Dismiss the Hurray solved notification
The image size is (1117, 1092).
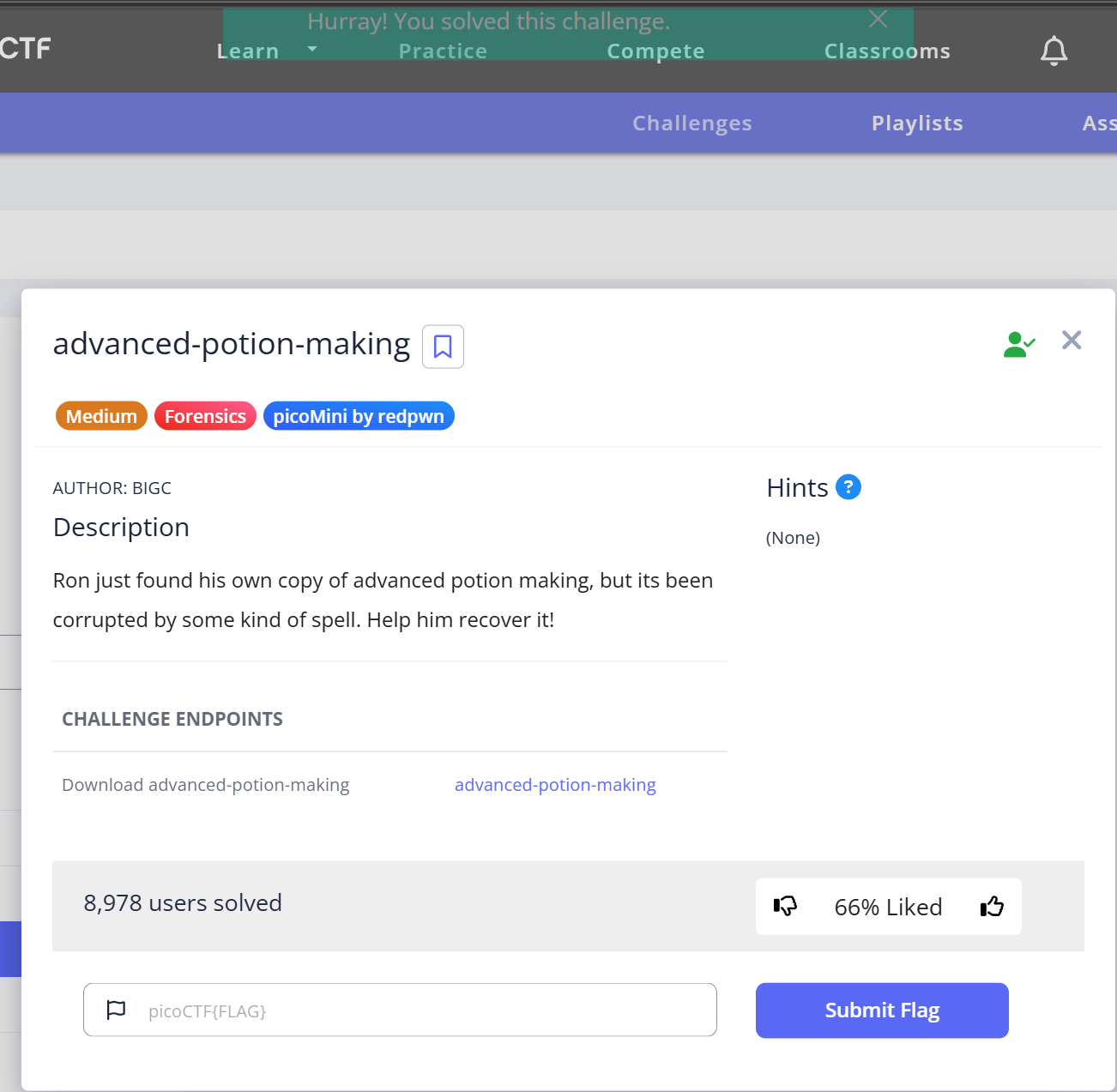(x=878, y=19)
